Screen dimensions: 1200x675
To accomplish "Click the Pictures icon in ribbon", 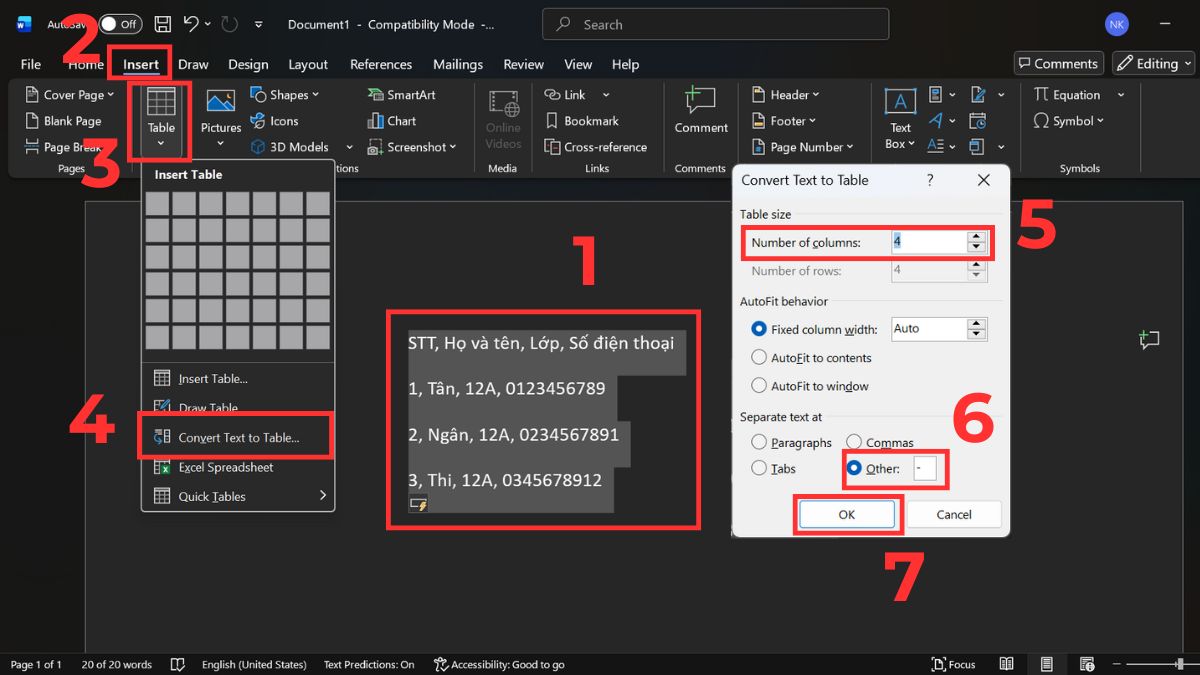I will [220, 103].
